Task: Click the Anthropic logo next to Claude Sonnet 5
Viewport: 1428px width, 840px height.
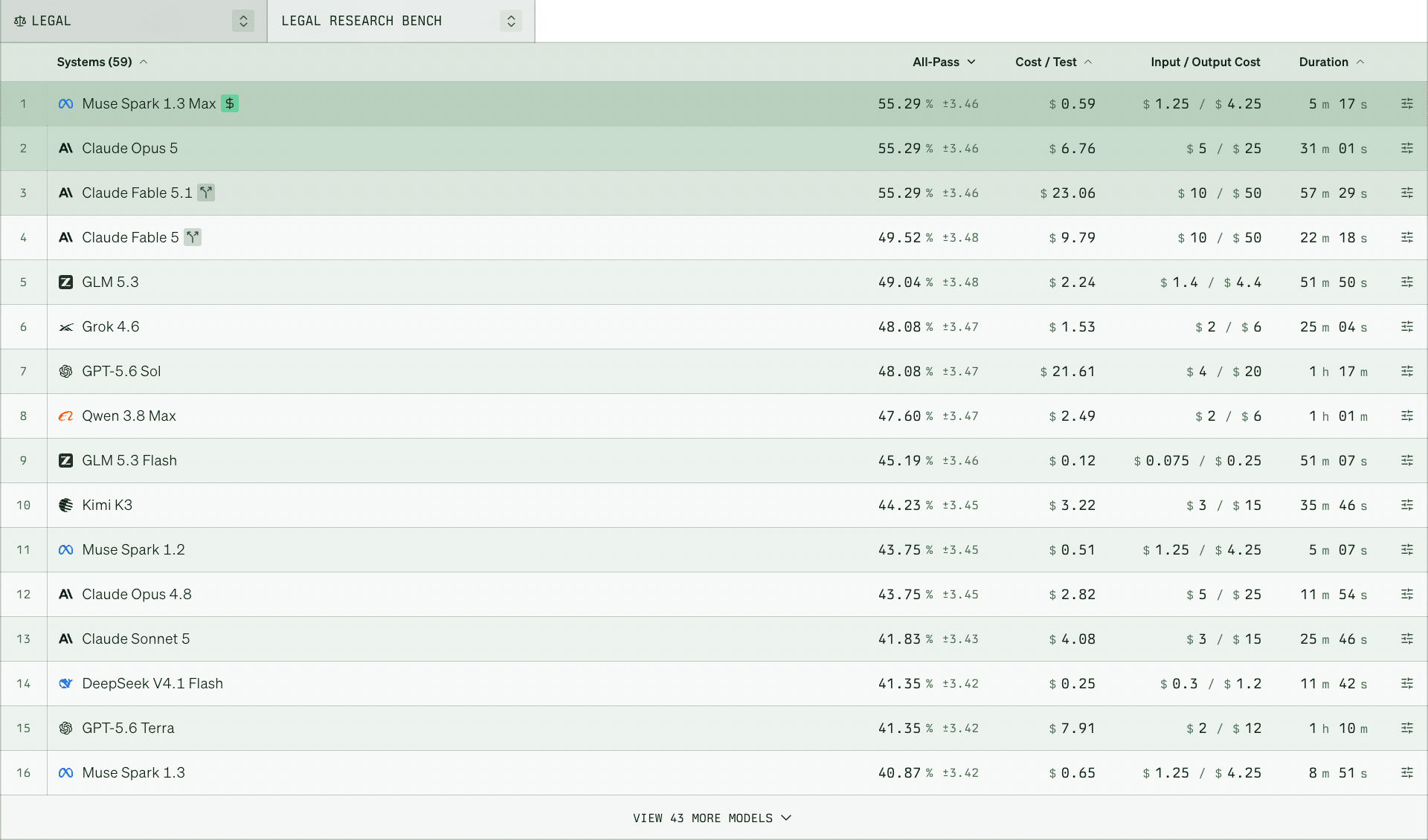Action: 65,639
